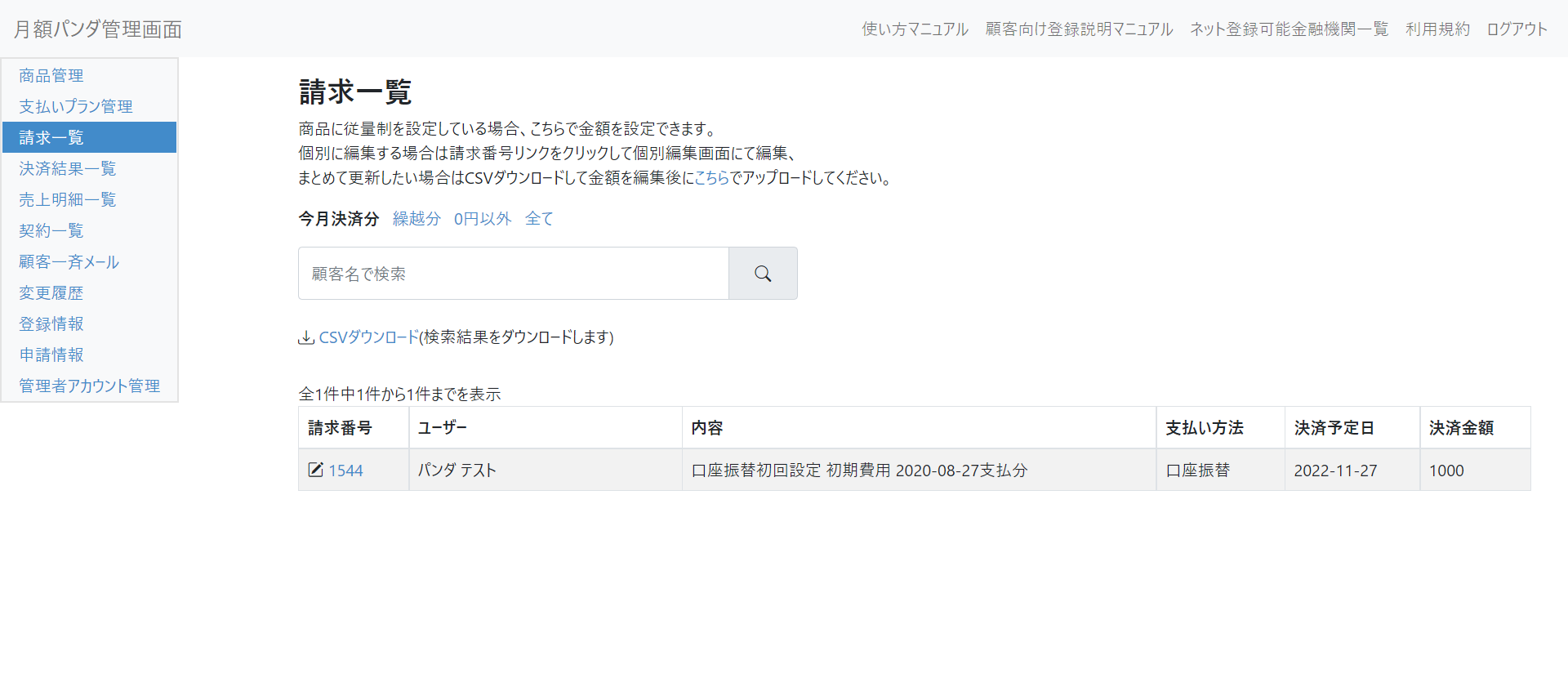This screenshot has height=678, width=1568.
Task: Click the 請求一覧 page heading
Action: click(x=355, y=91)
